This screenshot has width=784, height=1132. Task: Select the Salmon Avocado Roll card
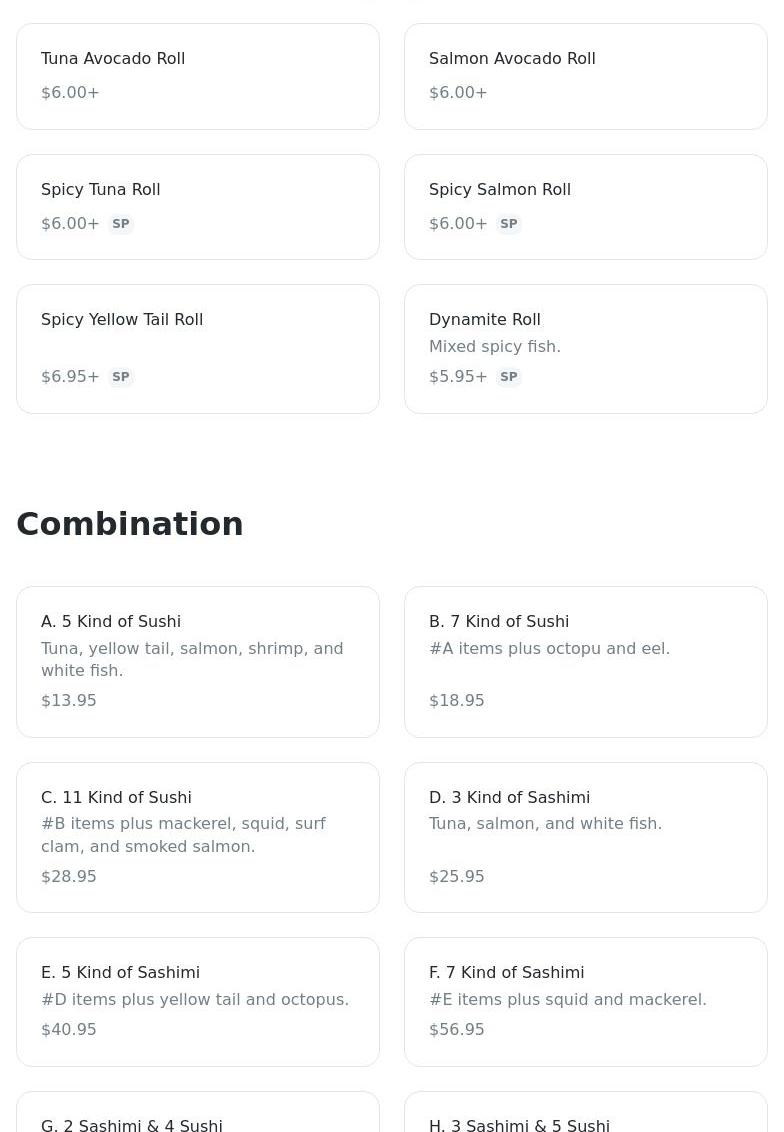[586, 76]
